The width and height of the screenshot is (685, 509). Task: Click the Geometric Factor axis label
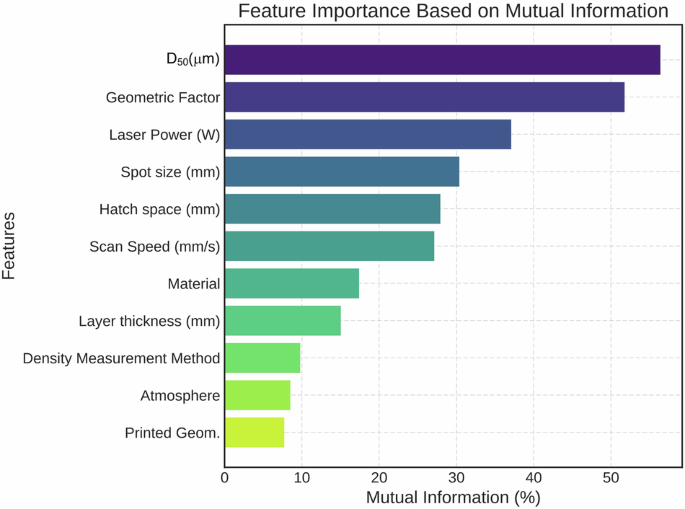coord(163,97)
